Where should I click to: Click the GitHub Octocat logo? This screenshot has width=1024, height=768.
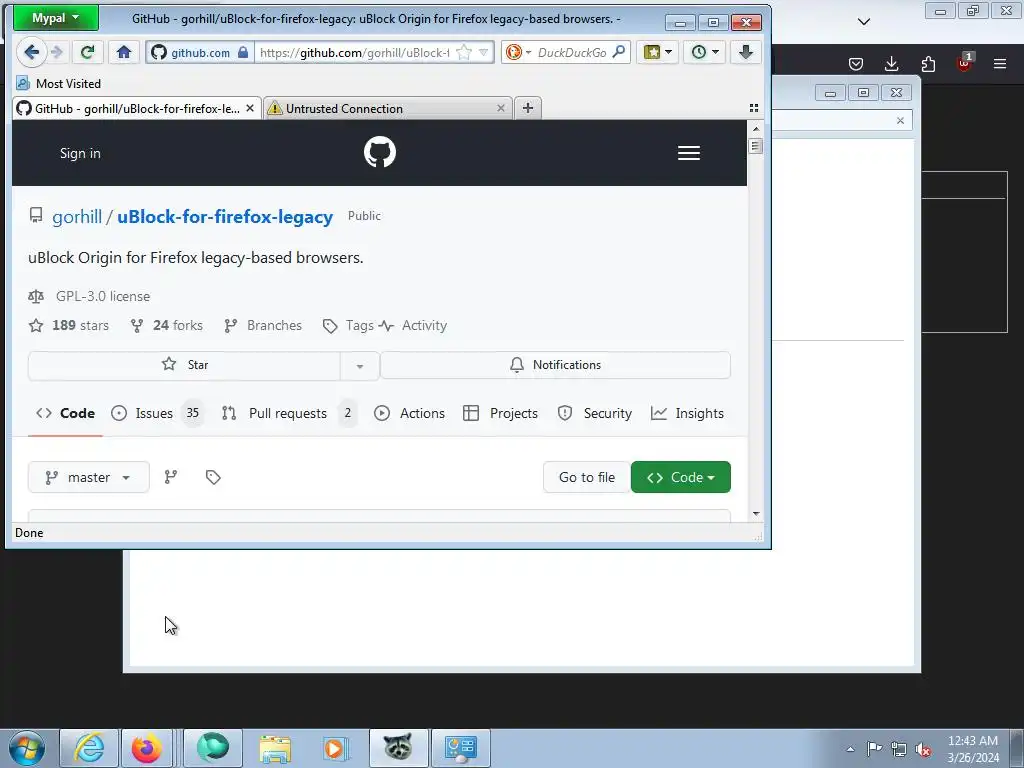pos(379,152)
